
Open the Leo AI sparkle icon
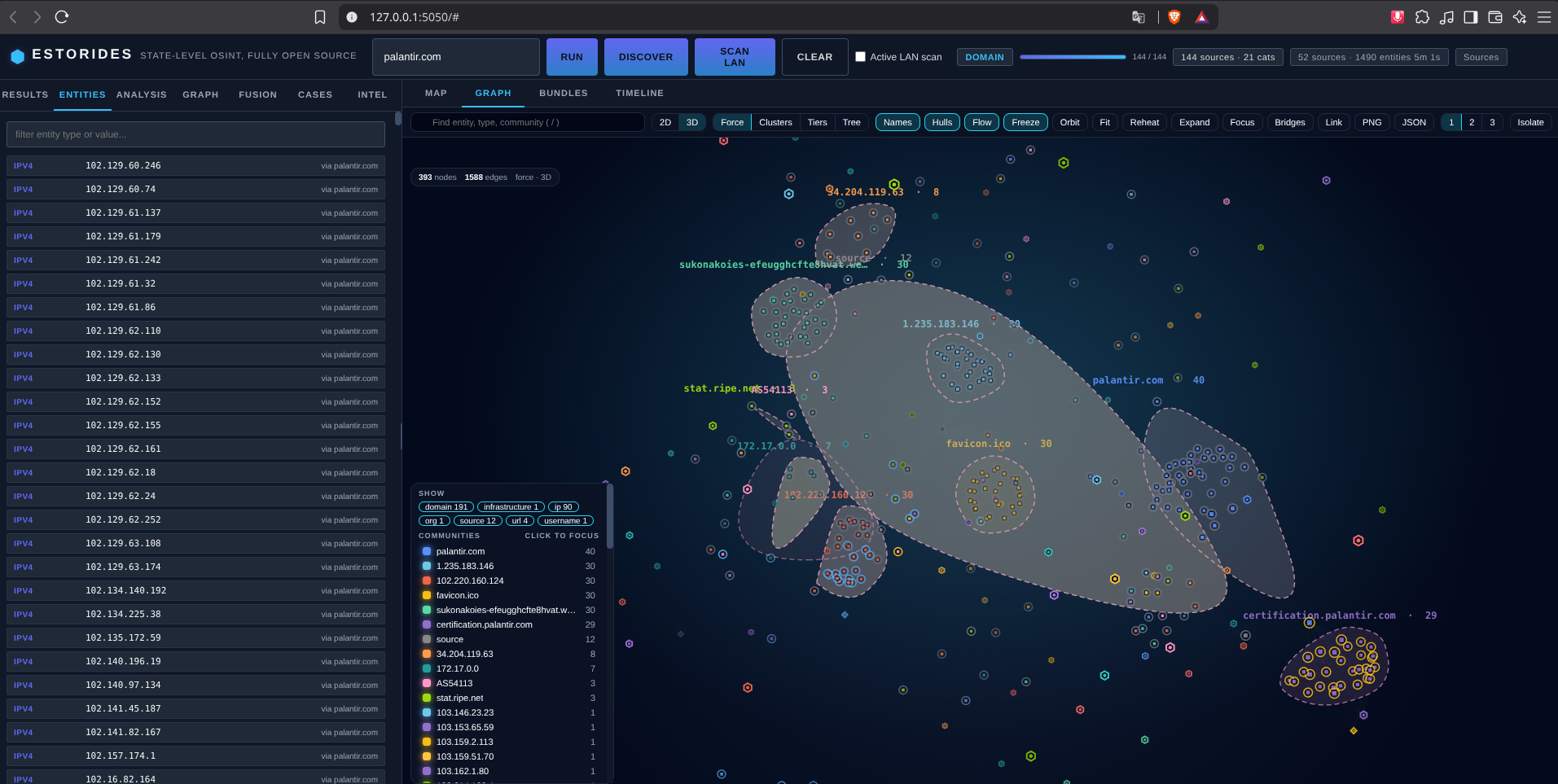click(1520, 17)
